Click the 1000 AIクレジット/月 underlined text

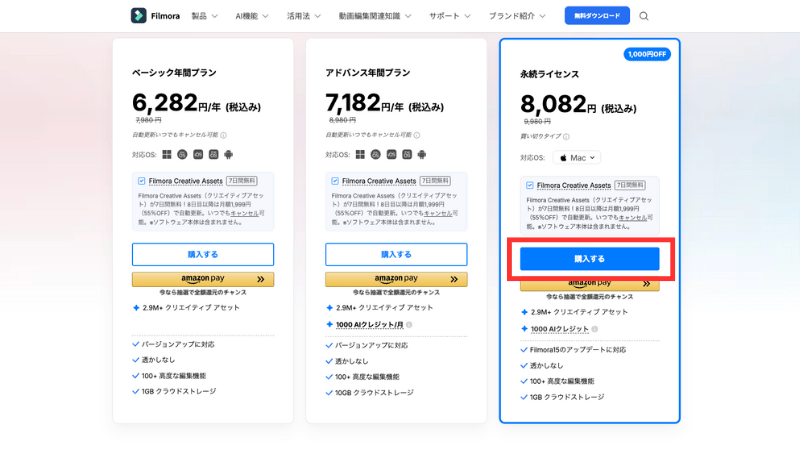coord(369,324)
